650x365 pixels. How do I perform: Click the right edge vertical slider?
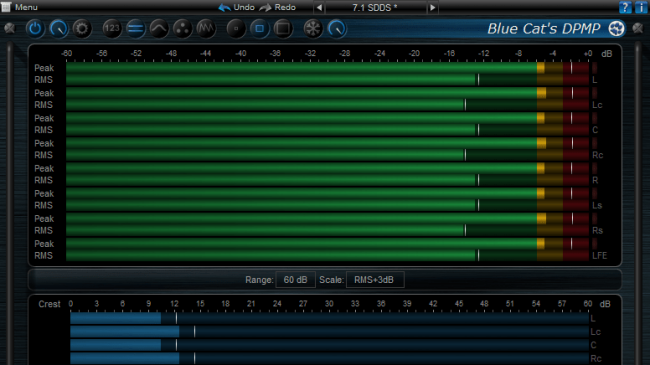click(x=638, y=203)
